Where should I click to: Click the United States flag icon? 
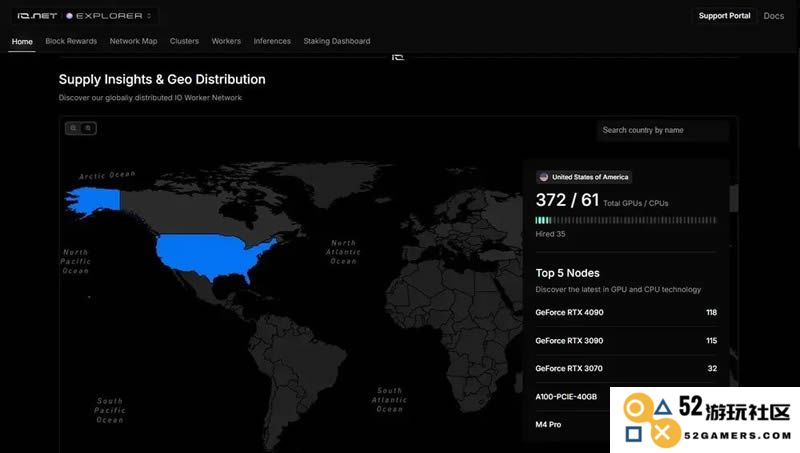pyautogui.click(x=544, y=177)
